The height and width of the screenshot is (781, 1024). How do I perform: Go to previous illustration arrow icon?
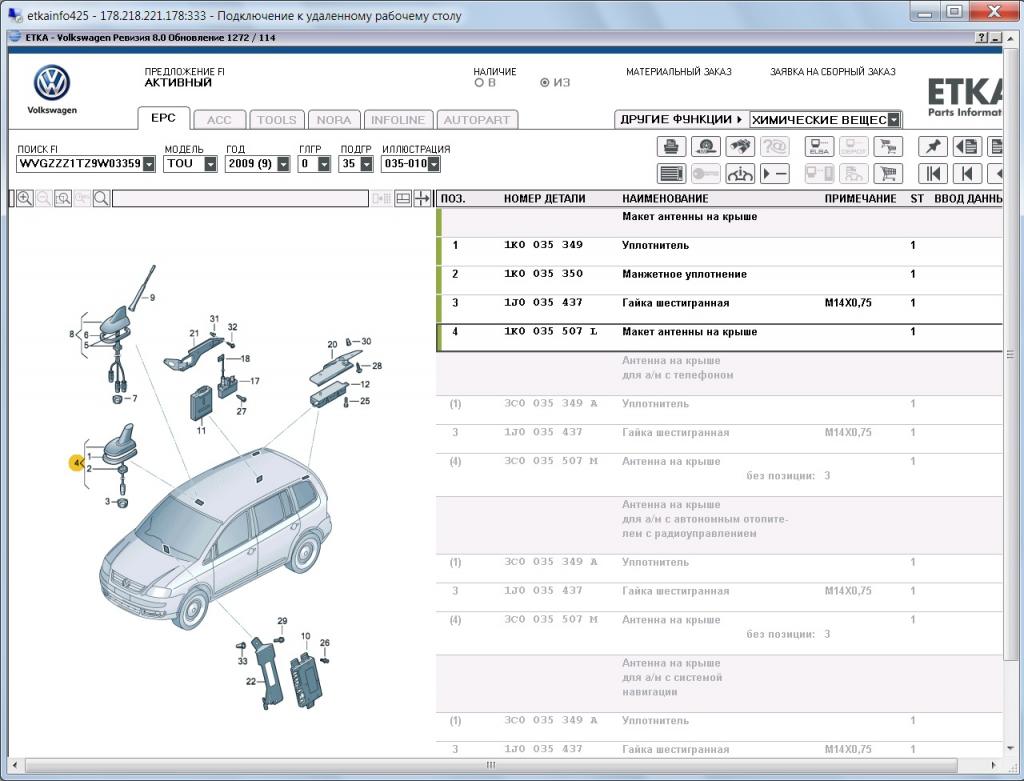point(967,174)
